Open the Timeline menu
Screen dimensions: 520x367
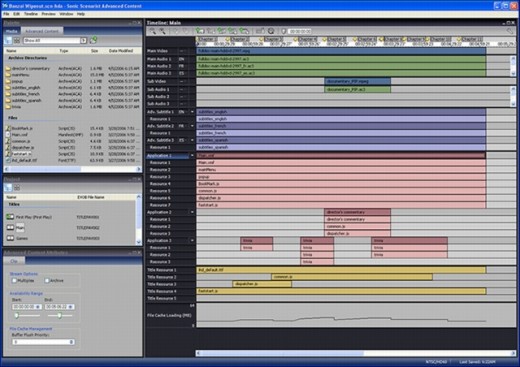(x=31, y=14)
